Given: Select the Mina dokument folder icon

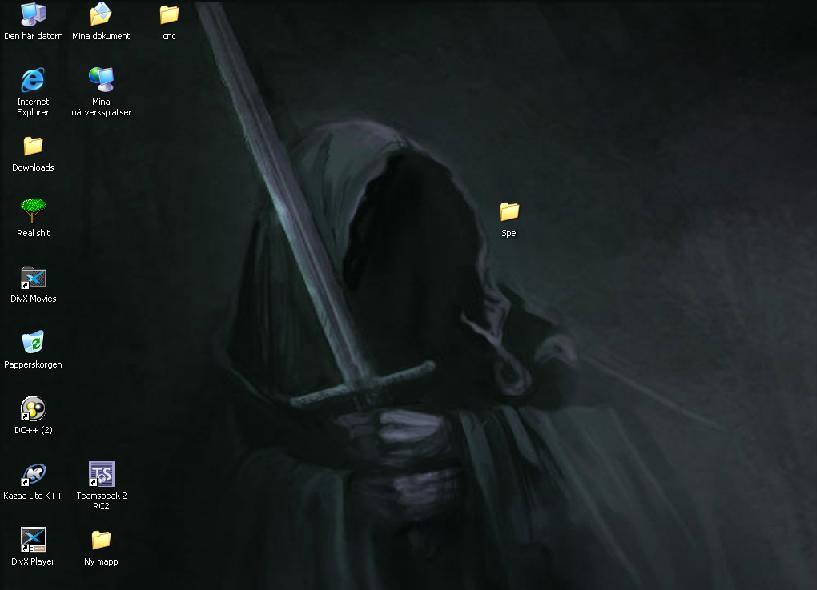Looking at the screenshot, I should click(101, 15).
